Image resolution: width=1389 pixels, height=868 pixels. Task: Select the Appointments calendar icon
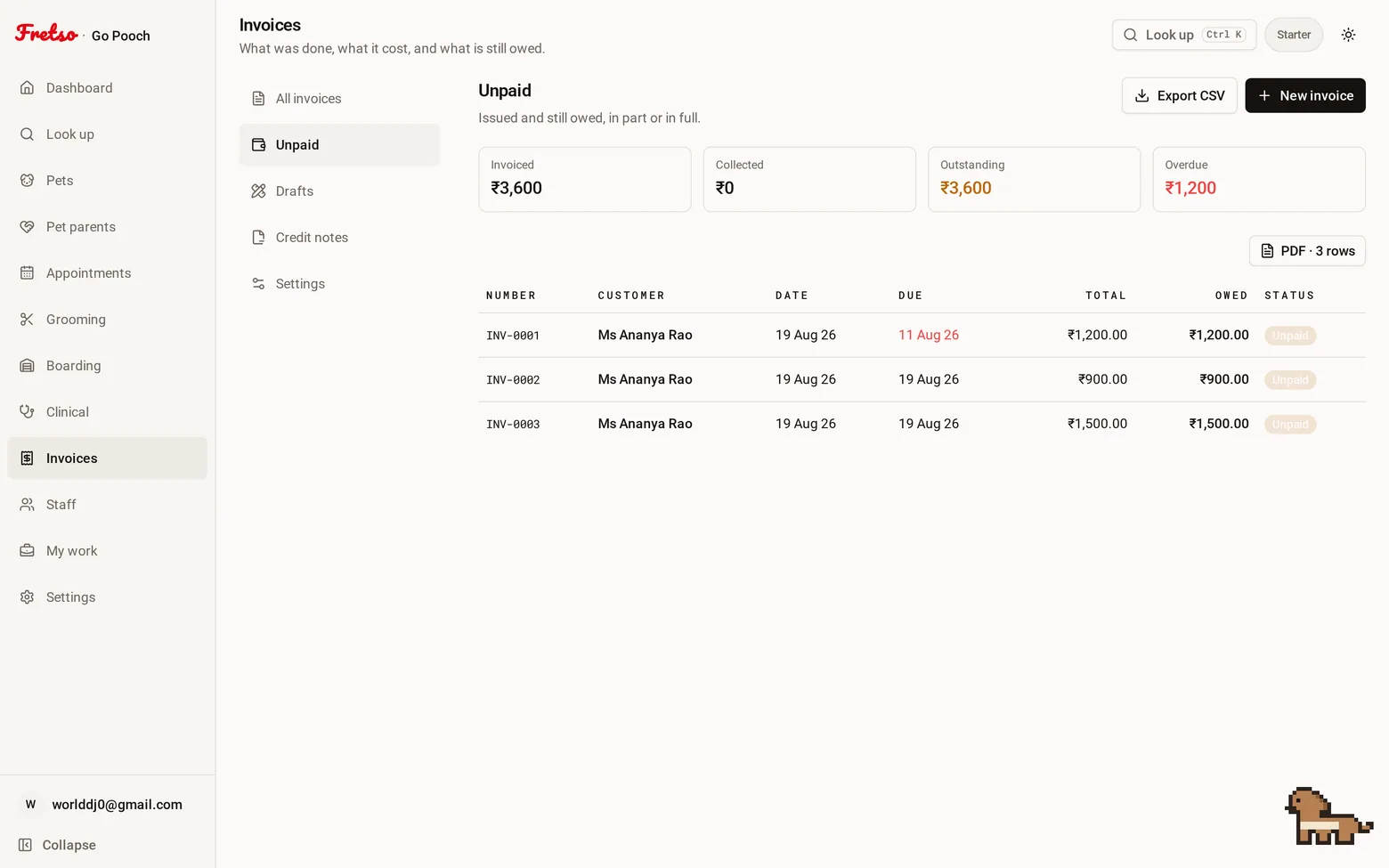click(28, 272)
